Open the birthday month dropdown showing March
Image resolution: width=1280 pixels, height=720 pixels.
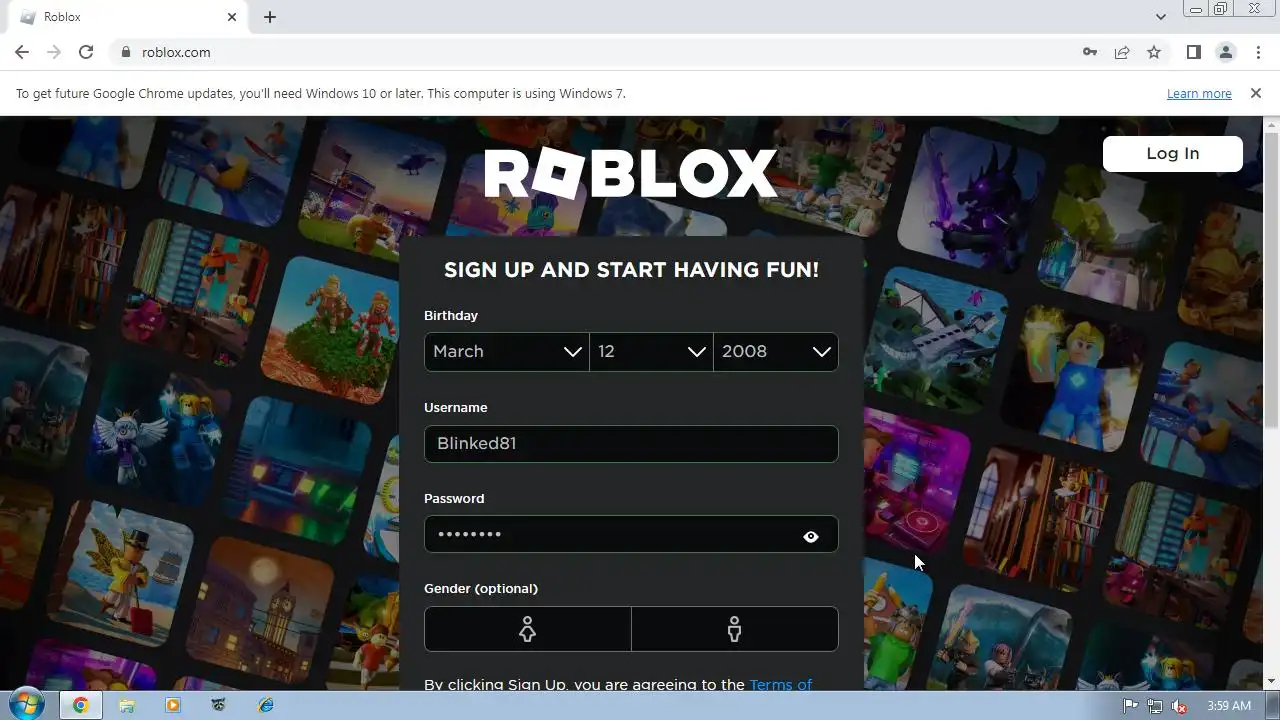point(507,352)
